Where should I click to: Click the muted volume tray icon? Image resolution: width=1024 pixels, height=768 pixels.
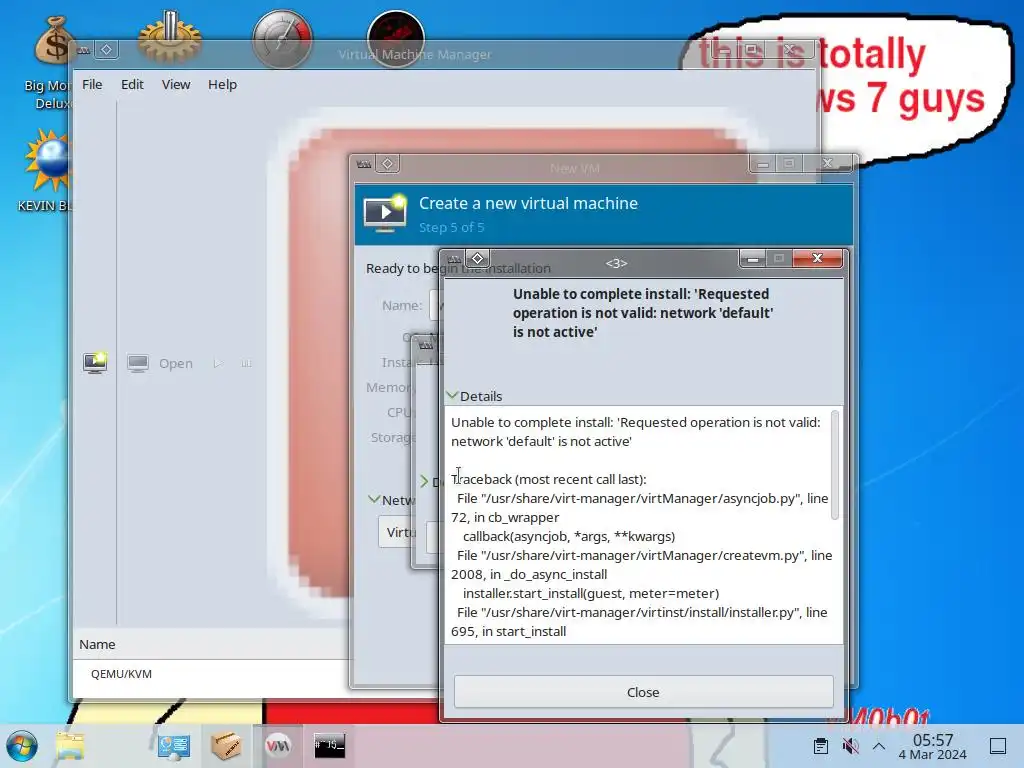(x=850, y=746)
